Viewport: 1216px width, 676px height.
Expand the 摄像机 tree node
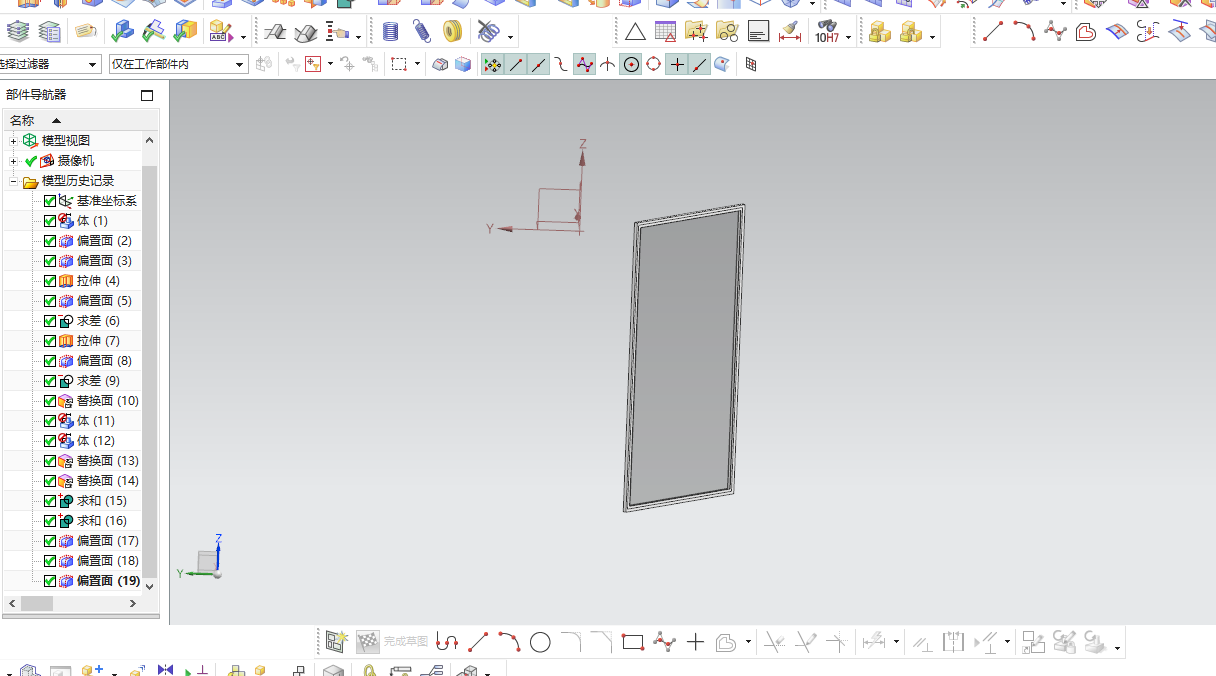point(14,161)
